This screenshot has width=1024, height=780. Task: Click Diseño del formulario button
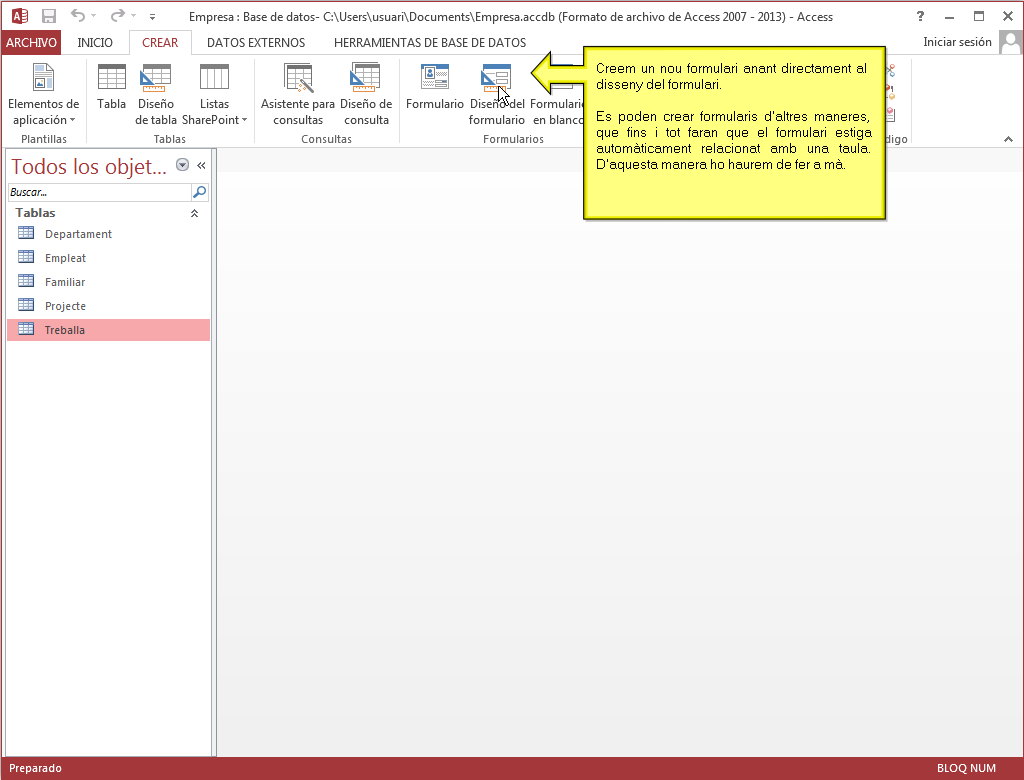pyautogui.click(x=496, y=94)
